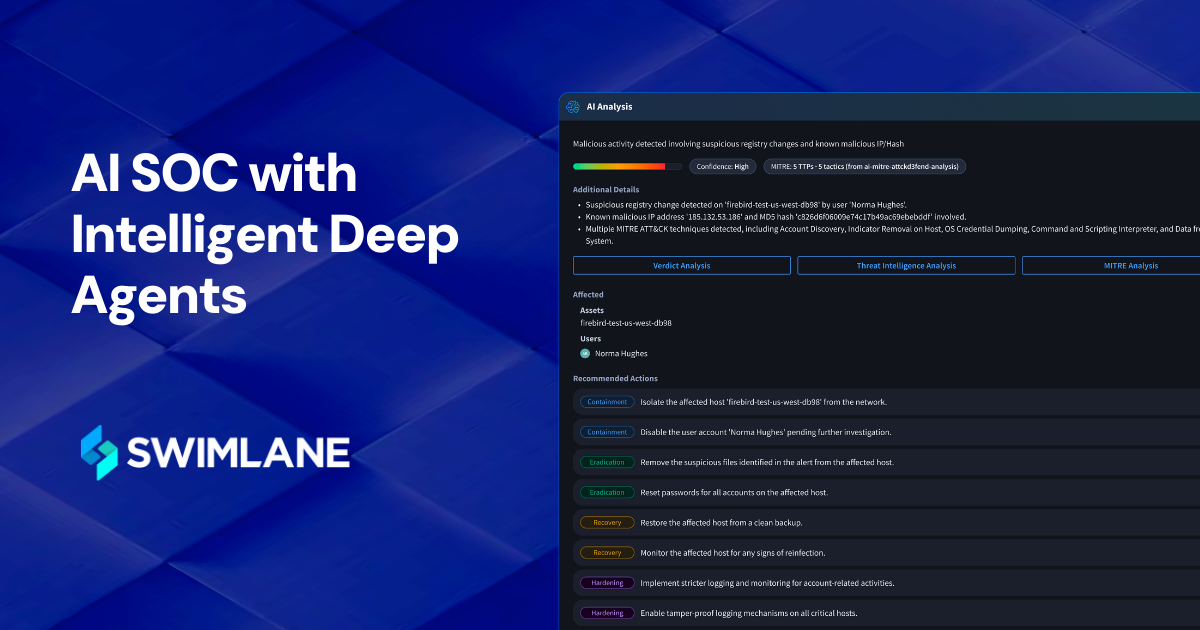Click the Containment tag for disabling user account
1200x630 pixels.
tap(607, 432)
